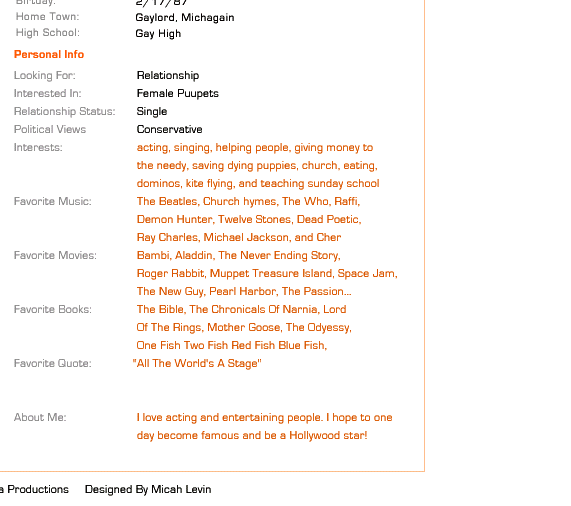Click the 'High School:' label
The image size is (571, 506).
tap(48, 33)
